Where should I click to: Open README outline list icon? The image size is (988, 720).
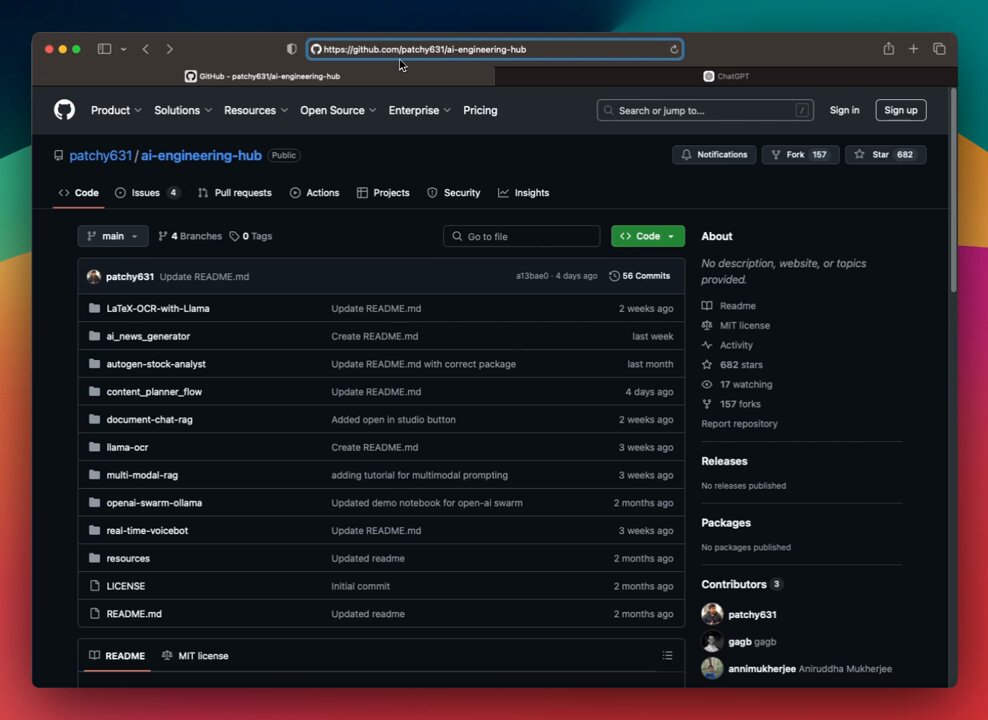pos(667,656)
